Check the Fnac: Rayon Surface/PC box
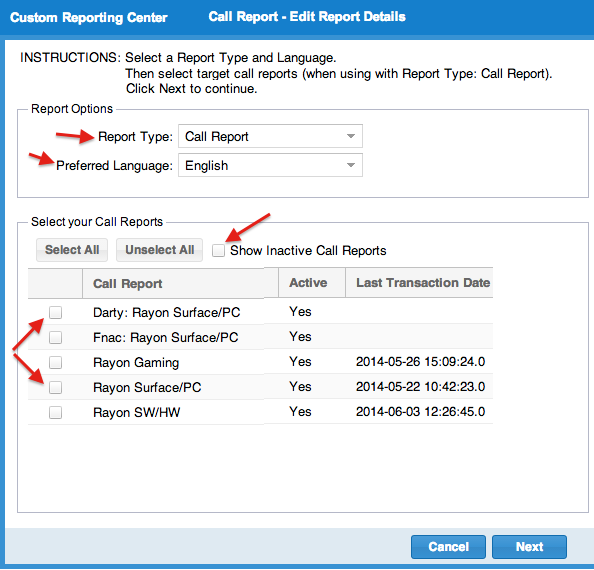Viewport: 594px width, 570px height. (x=56, y=337)
